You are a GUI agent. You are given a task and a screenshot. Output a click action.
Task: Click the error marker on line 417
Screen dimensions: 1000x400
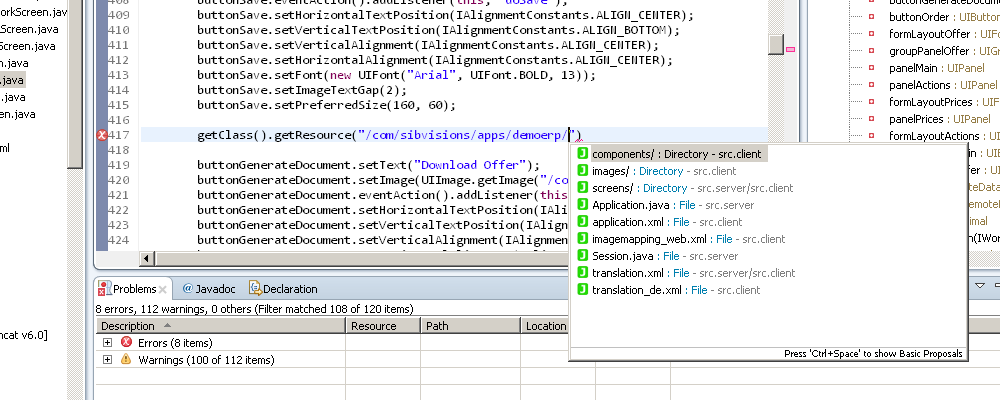point(101,135)
